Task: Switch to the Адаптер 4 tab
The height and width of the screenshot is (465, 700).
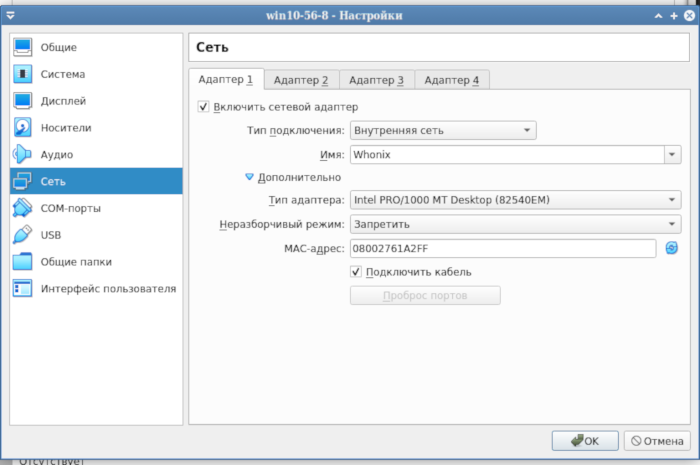Action: 451,80
